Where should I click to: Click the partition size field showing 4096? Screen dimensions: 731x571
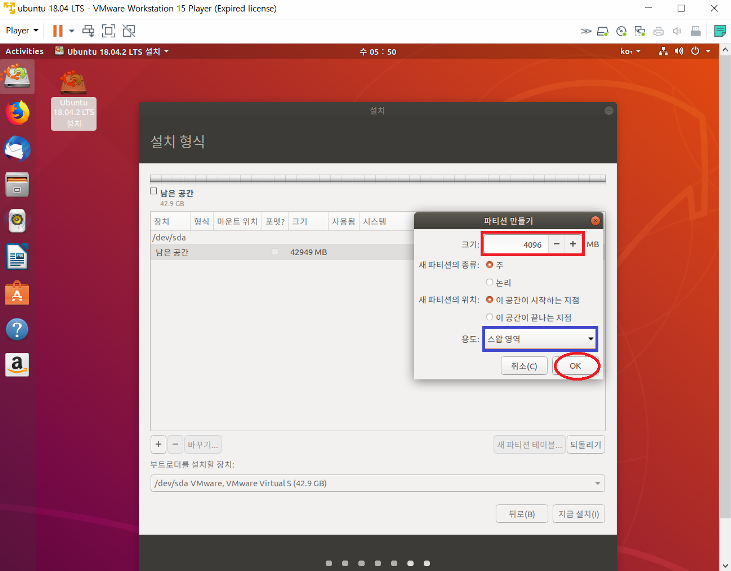516,244
